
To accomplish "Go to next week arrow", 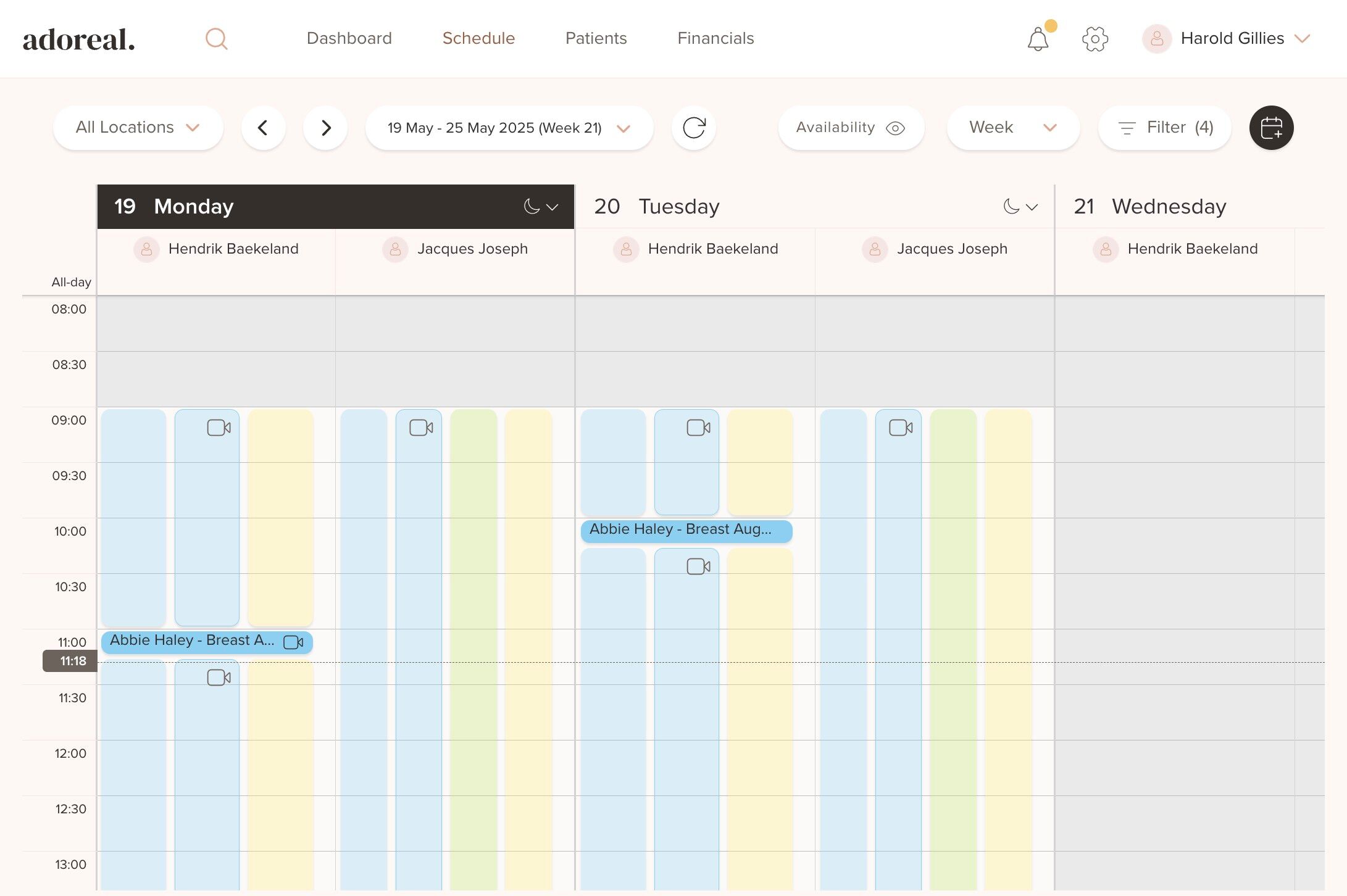I will (325, 128).
